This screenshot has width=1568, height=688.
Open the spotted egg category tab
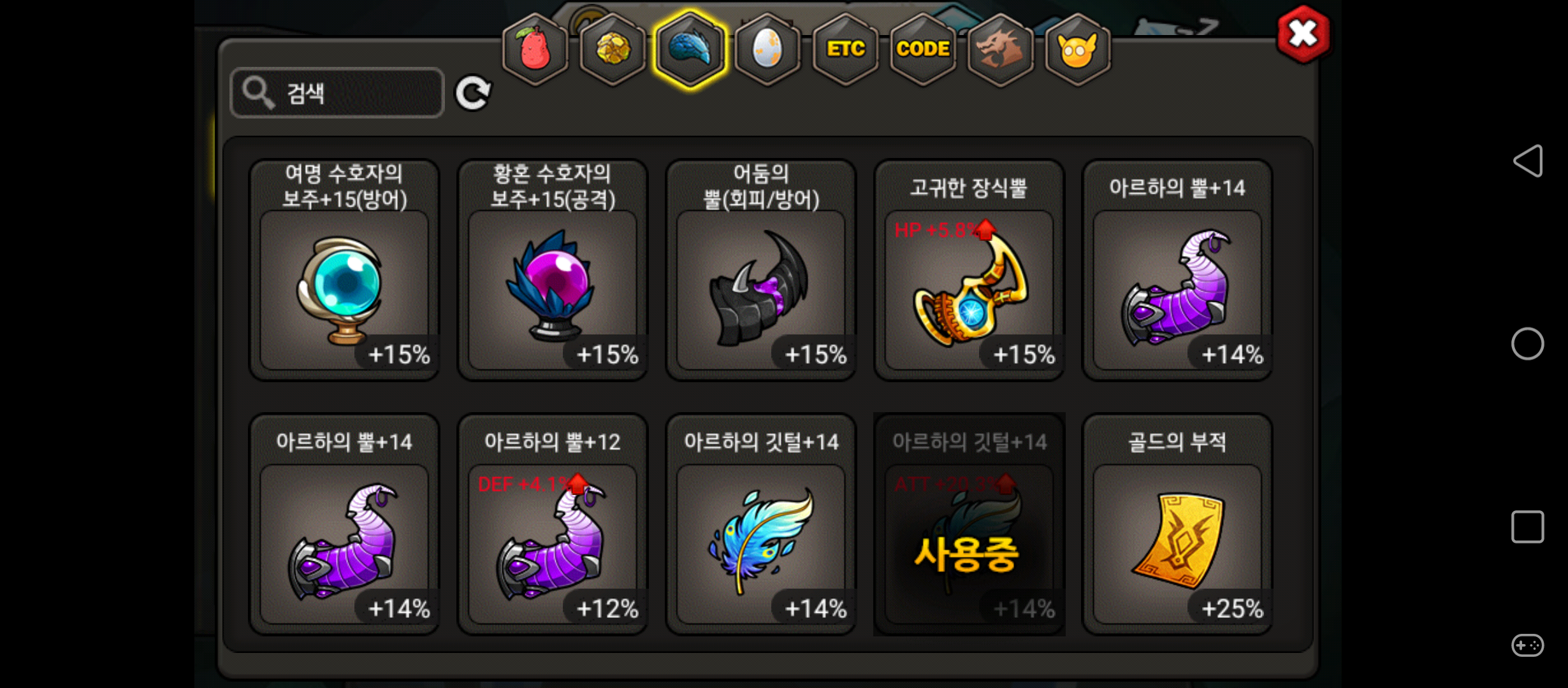[767, 49]
